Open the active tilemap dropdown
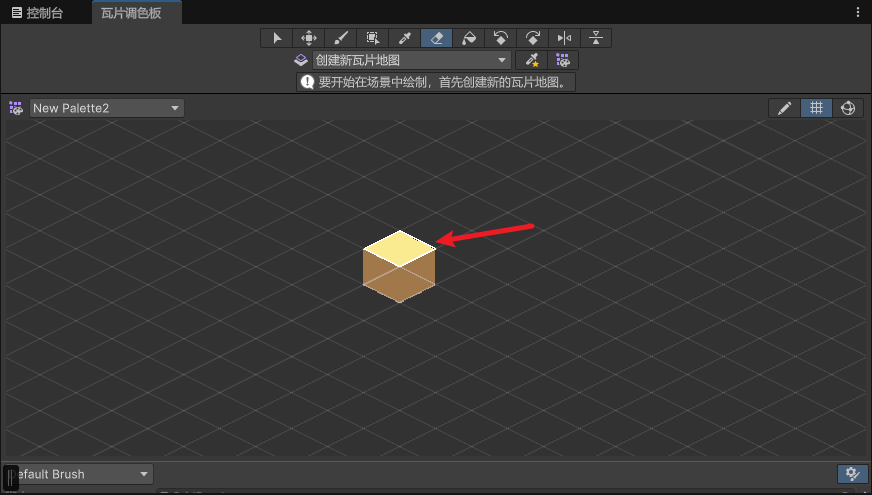This screenshot has width=872, height=495. (x=412, y=60)
